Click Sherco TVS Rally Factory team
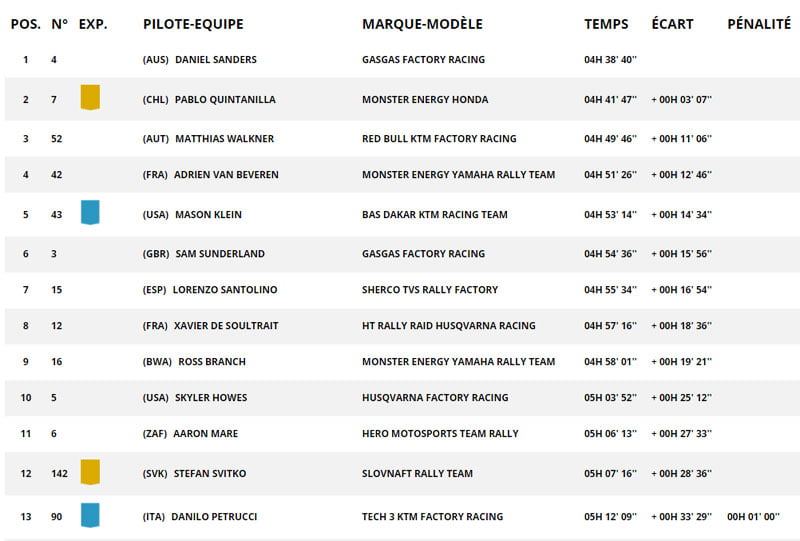800x541 pixels. 429,290
